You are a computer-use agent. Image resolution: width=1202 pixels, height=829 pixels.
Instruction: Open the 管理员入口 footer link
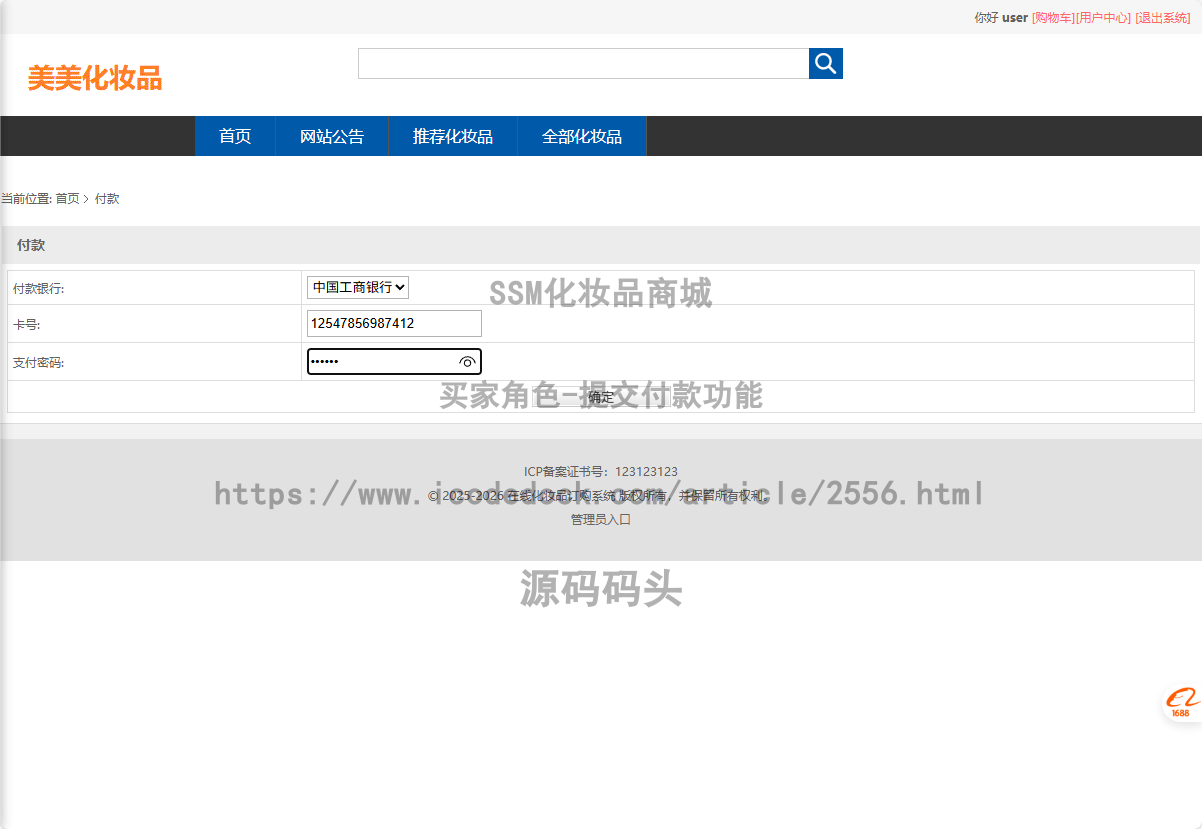(601, 520)
